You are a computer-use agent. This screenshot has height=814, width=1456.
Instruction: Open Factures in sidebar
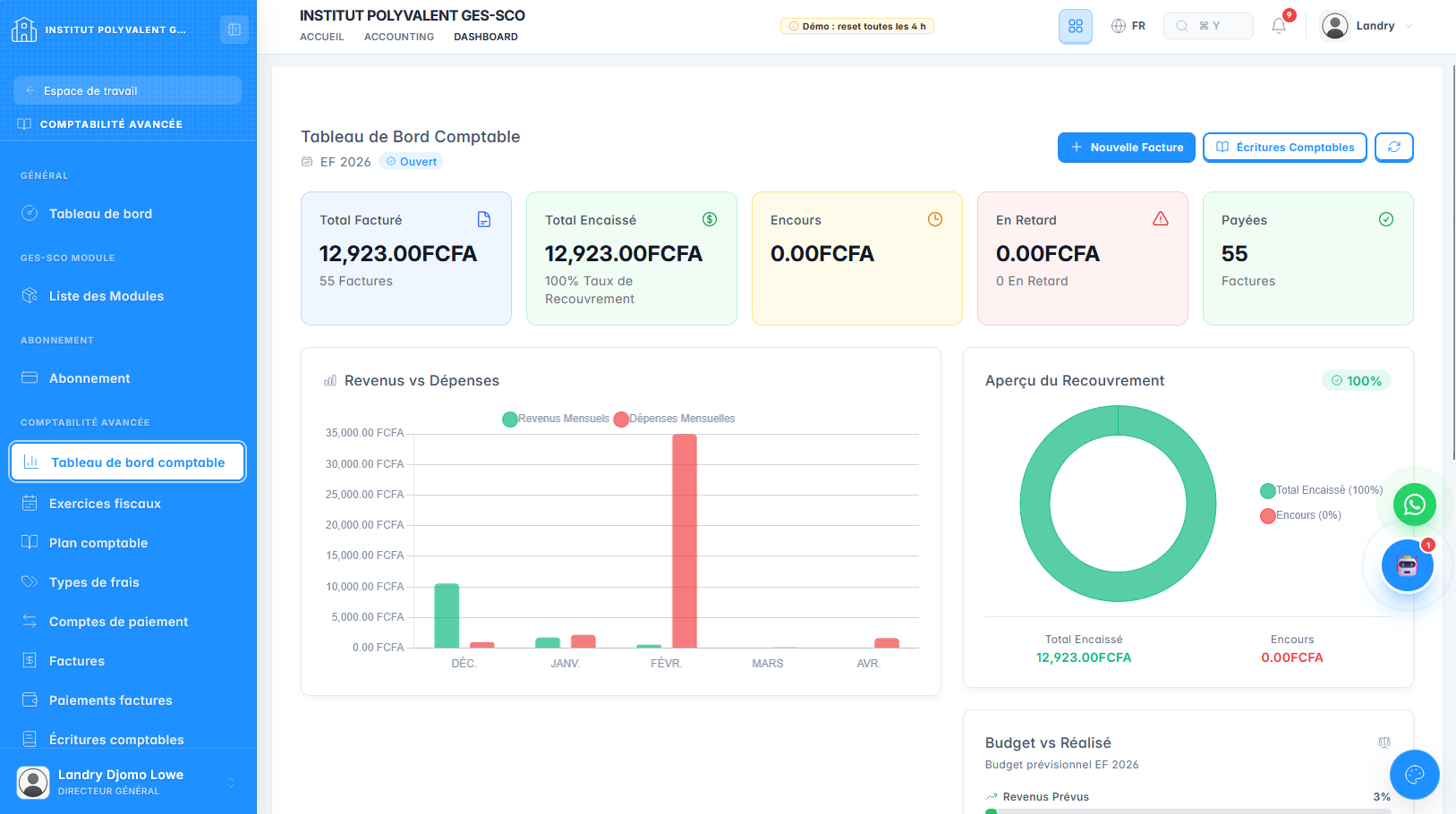tap(128, 661)
